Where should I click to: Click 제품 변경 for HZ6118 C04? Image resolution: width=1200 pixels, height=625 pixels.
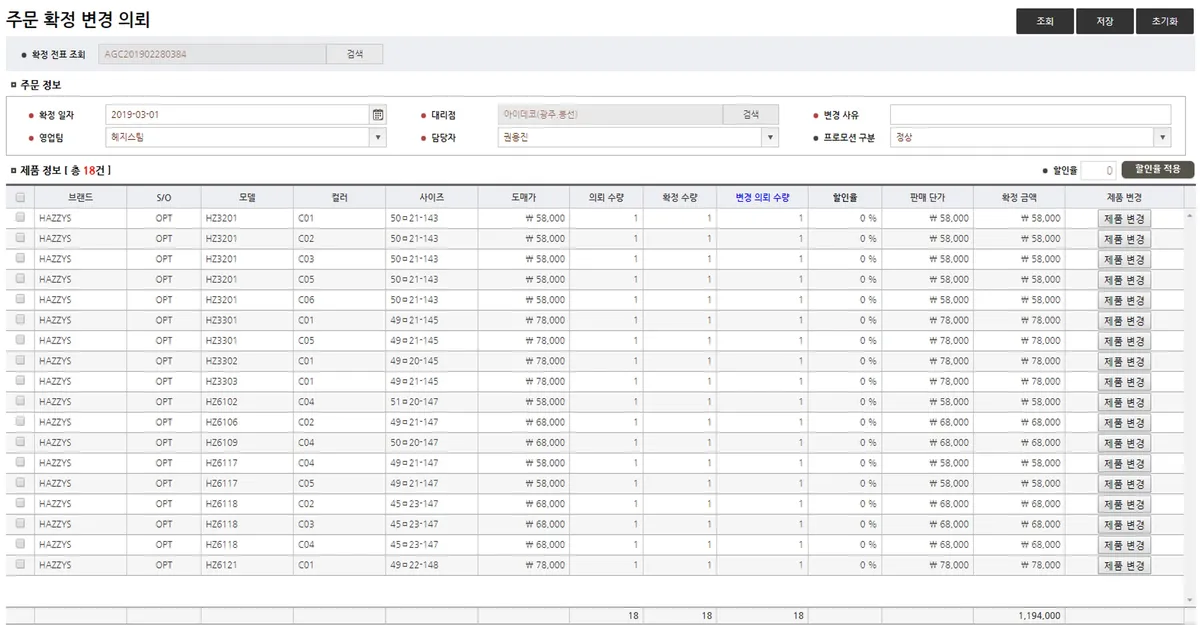coord(1124,545)
